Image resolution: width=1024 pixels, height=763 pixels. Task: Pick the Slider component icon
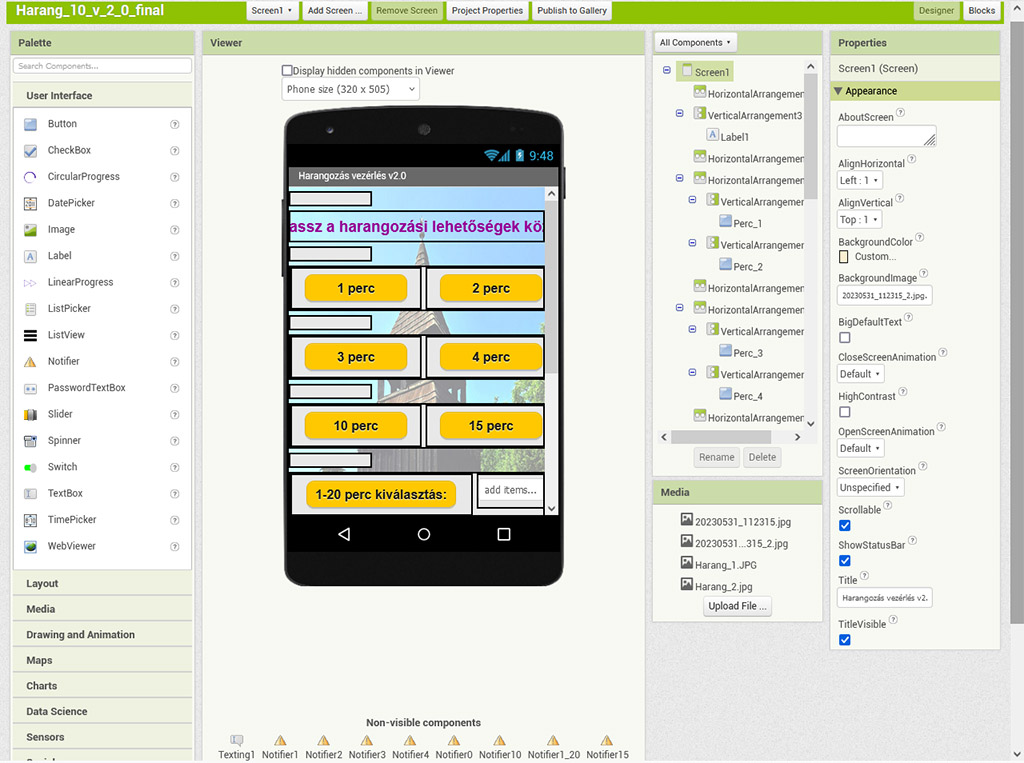click(30, 415)
